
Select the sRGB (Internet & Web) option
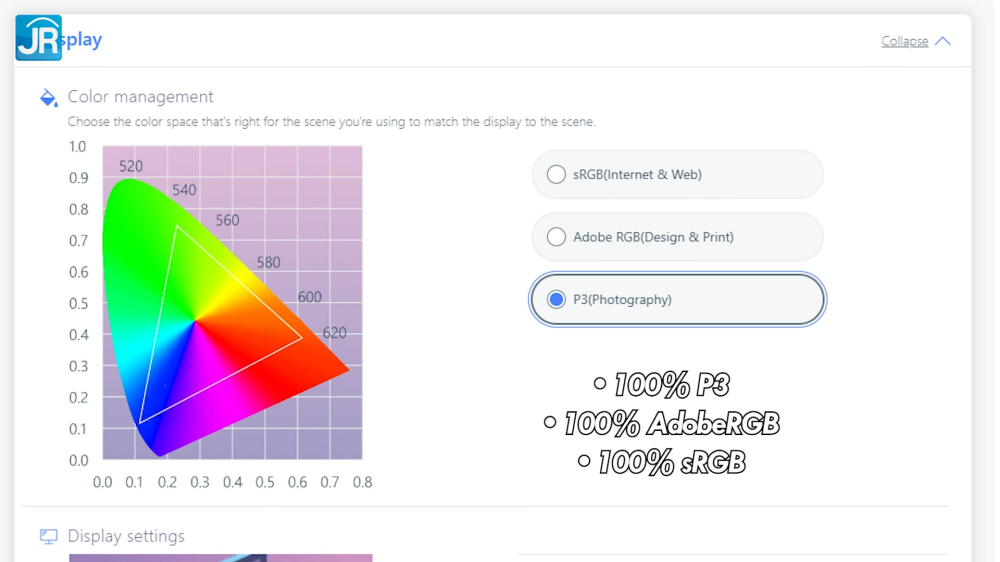click(x=557, y=175)
